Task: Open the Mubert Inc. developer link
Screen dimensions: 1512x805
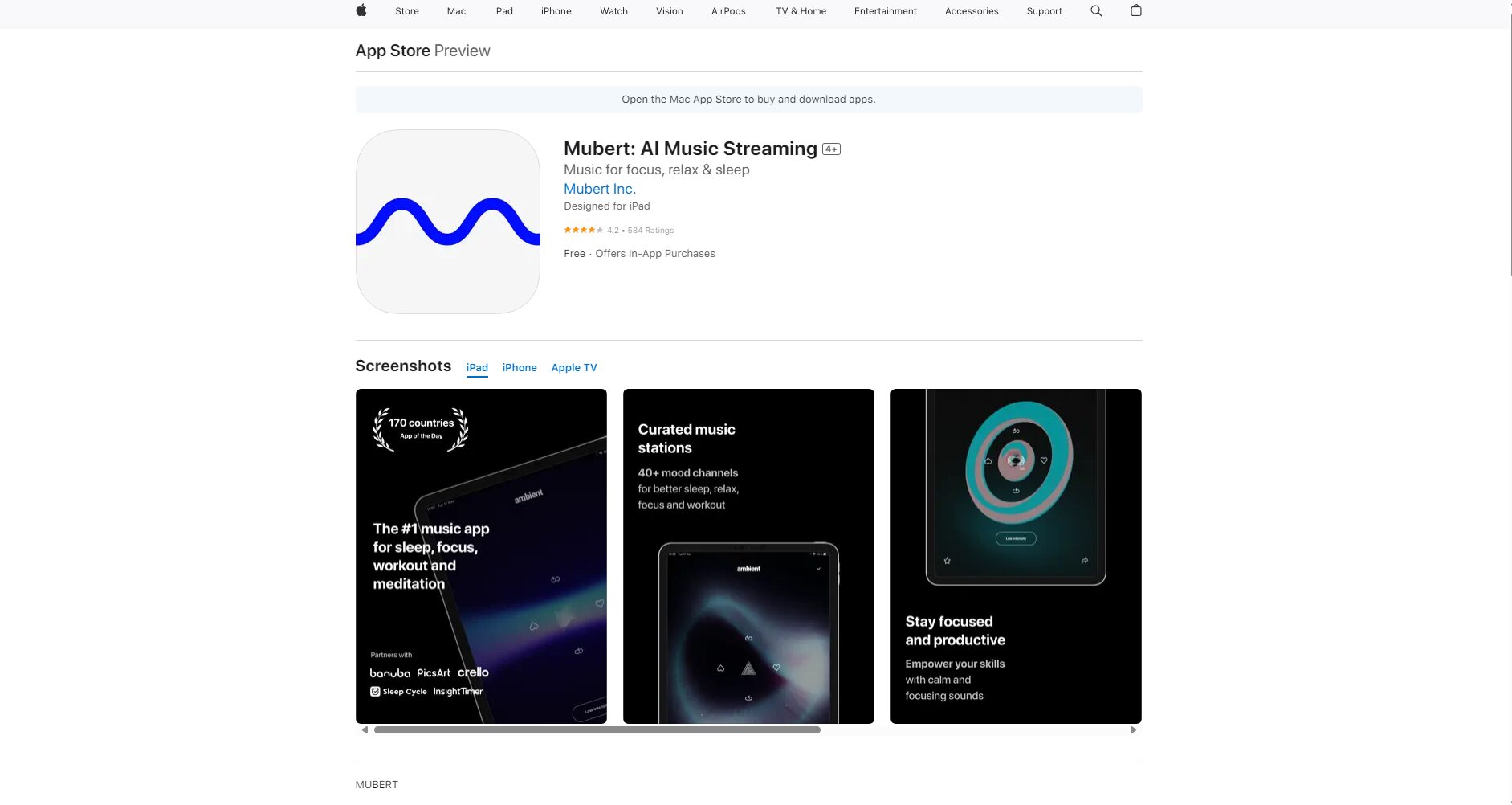Action: [600, 189]
